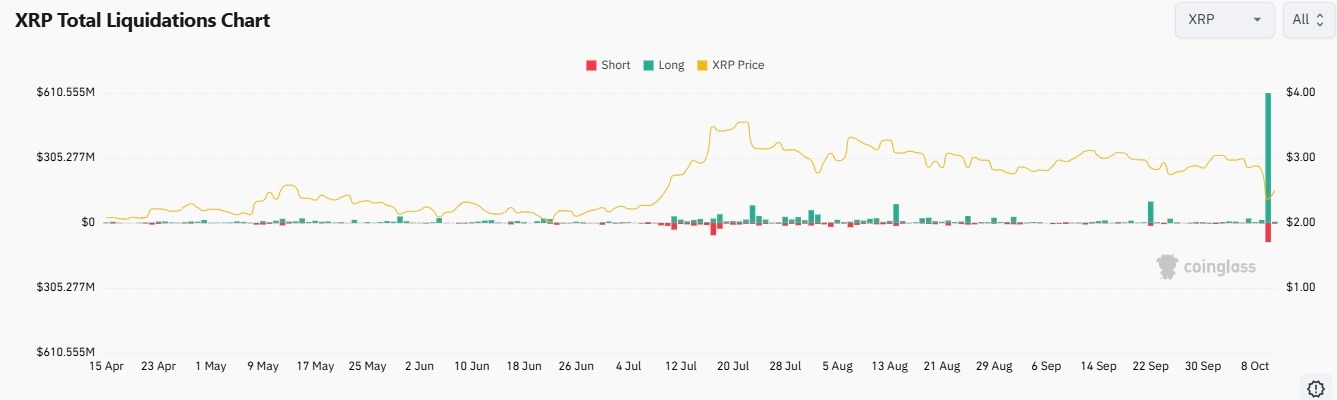Click the alert badge icon under the chart
This screenshot has height=400, width=1337.
point(1316,387)
